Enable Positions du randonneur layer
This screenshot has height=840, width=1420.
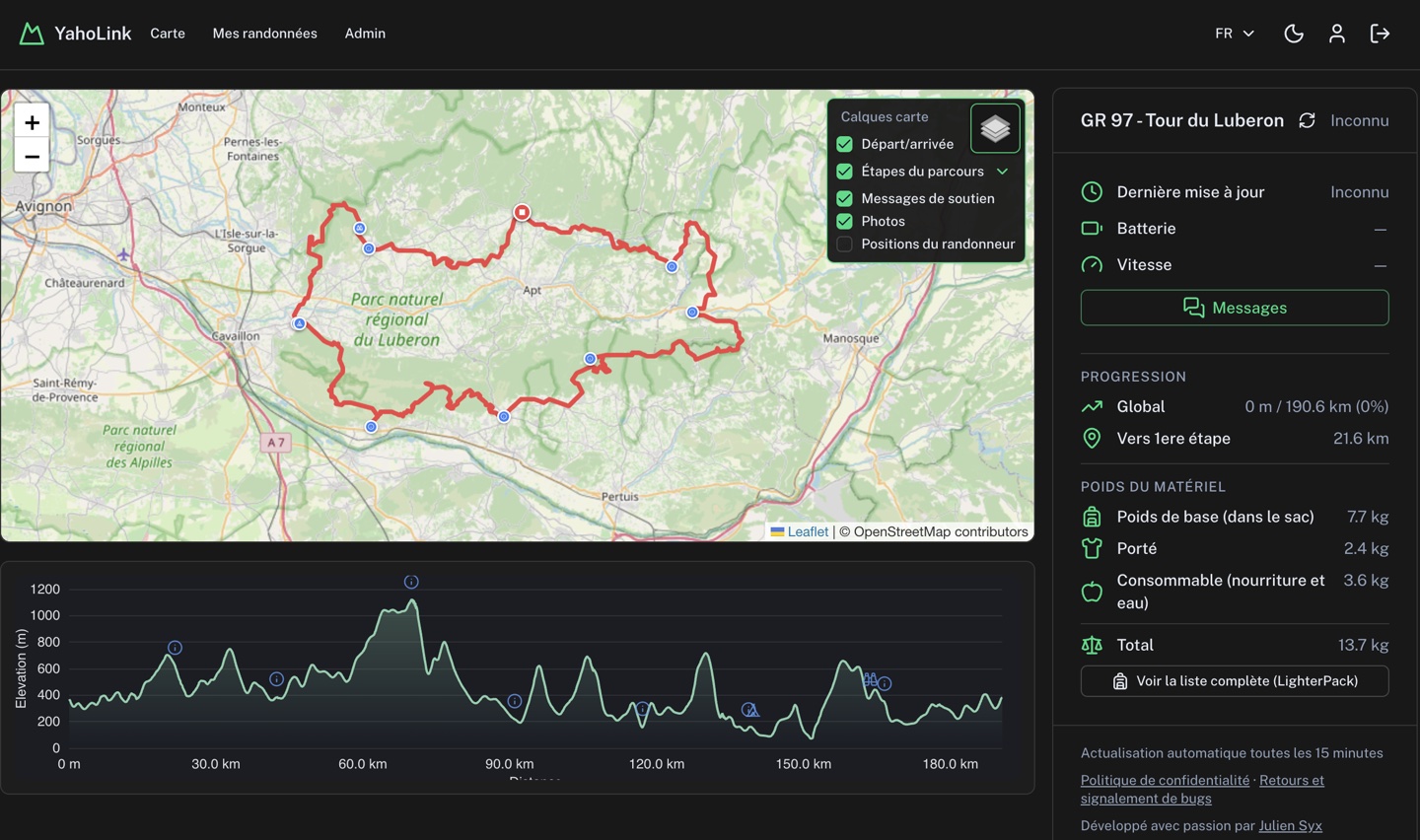(x=844, y=244)
